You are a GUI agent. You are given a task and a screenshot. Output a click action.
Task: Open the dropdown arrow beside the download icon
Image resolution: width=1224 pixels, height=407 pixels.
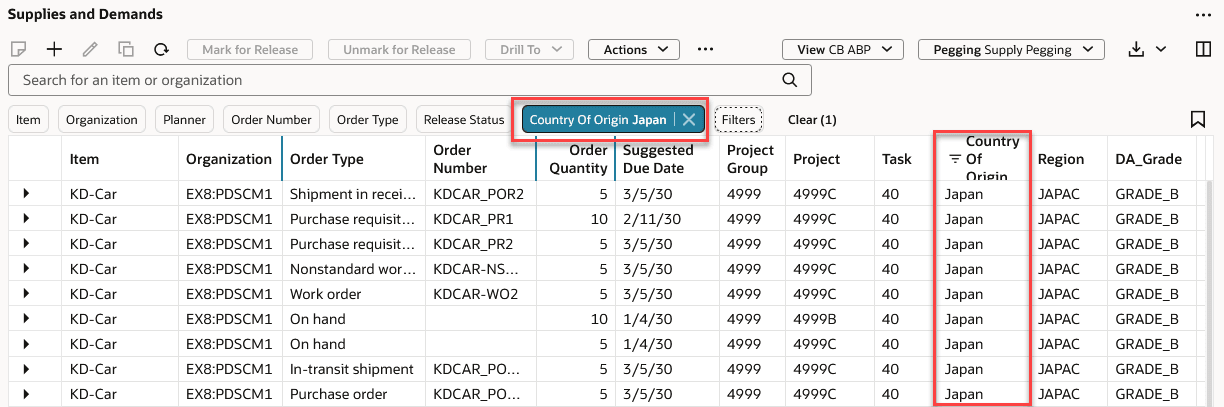1161,49
